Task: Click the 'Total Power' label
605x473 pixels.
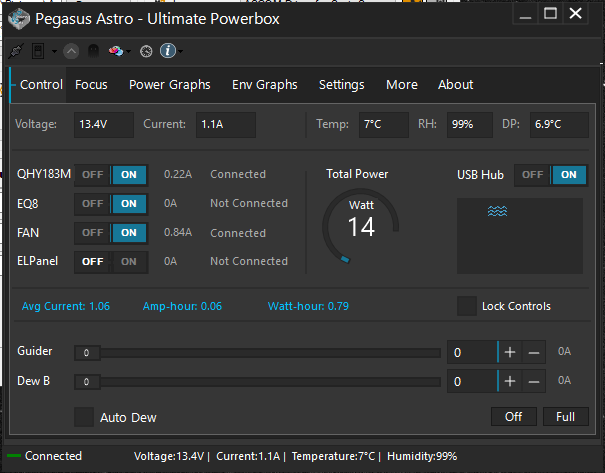Action: coord(357,174)
